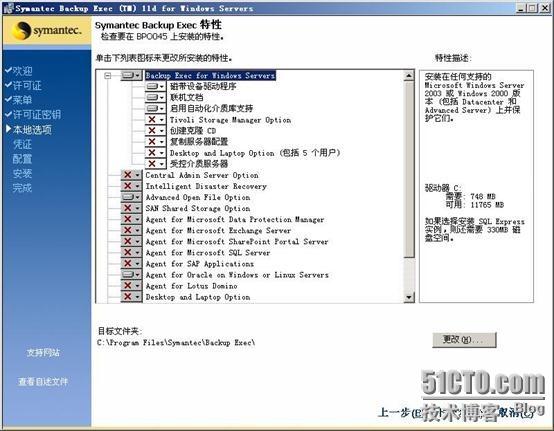Select Agent for Microsoft SQL Server row
Image resolution: width=554 pixels, height=431 pixels.
click(208, 253)
